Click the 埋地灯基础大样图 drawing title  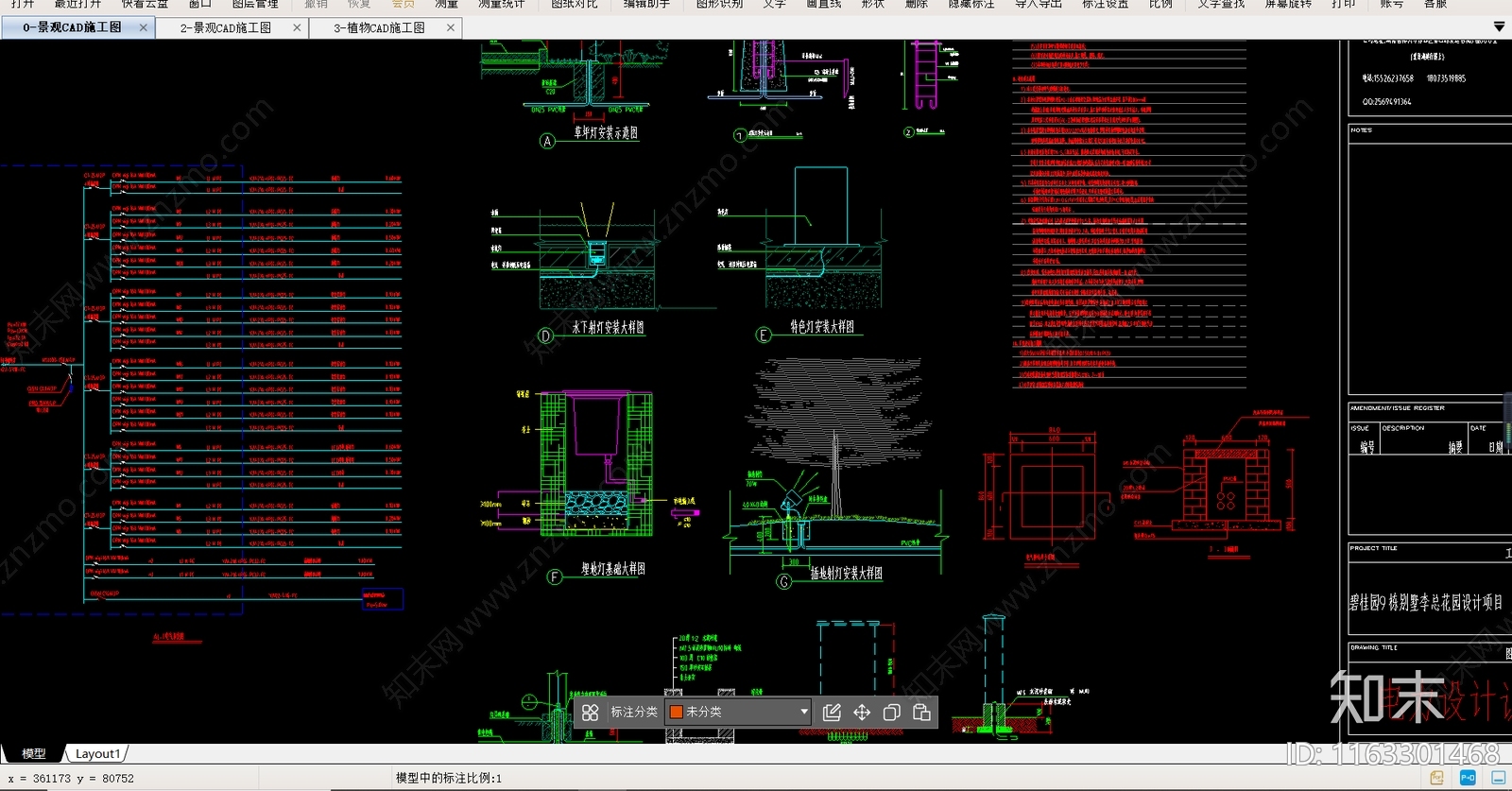click(x=613, y=569)
